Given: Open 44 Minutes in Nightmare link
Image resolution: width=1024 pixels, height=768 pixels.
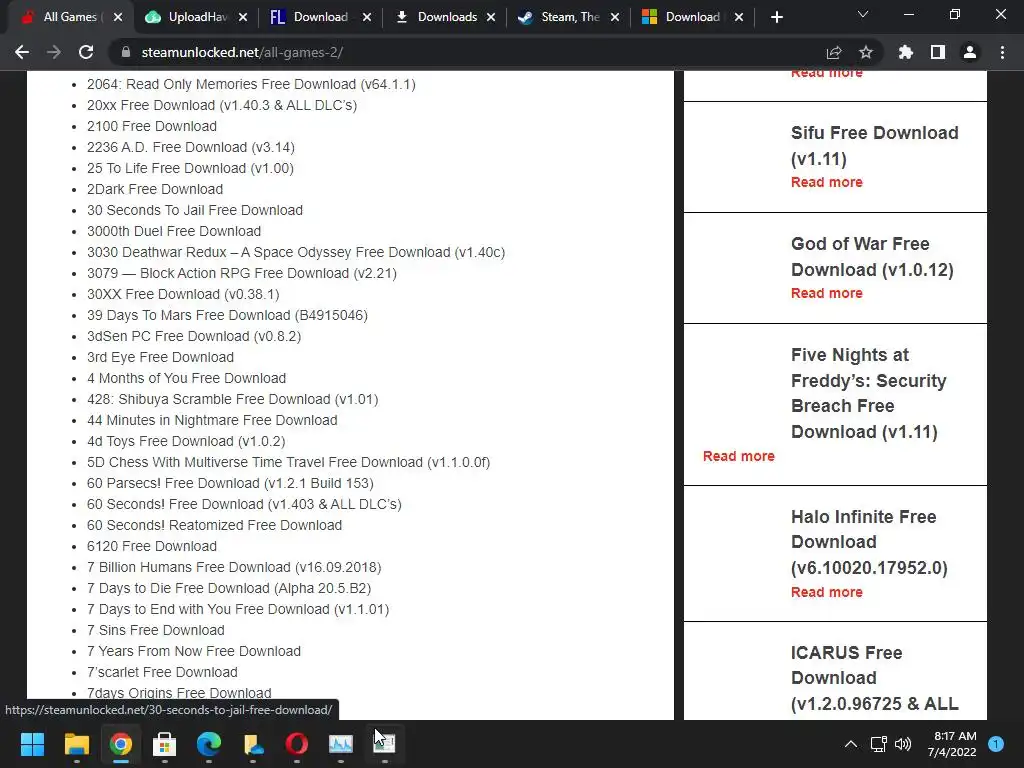Looking at the screenshot, I should 212,420.
